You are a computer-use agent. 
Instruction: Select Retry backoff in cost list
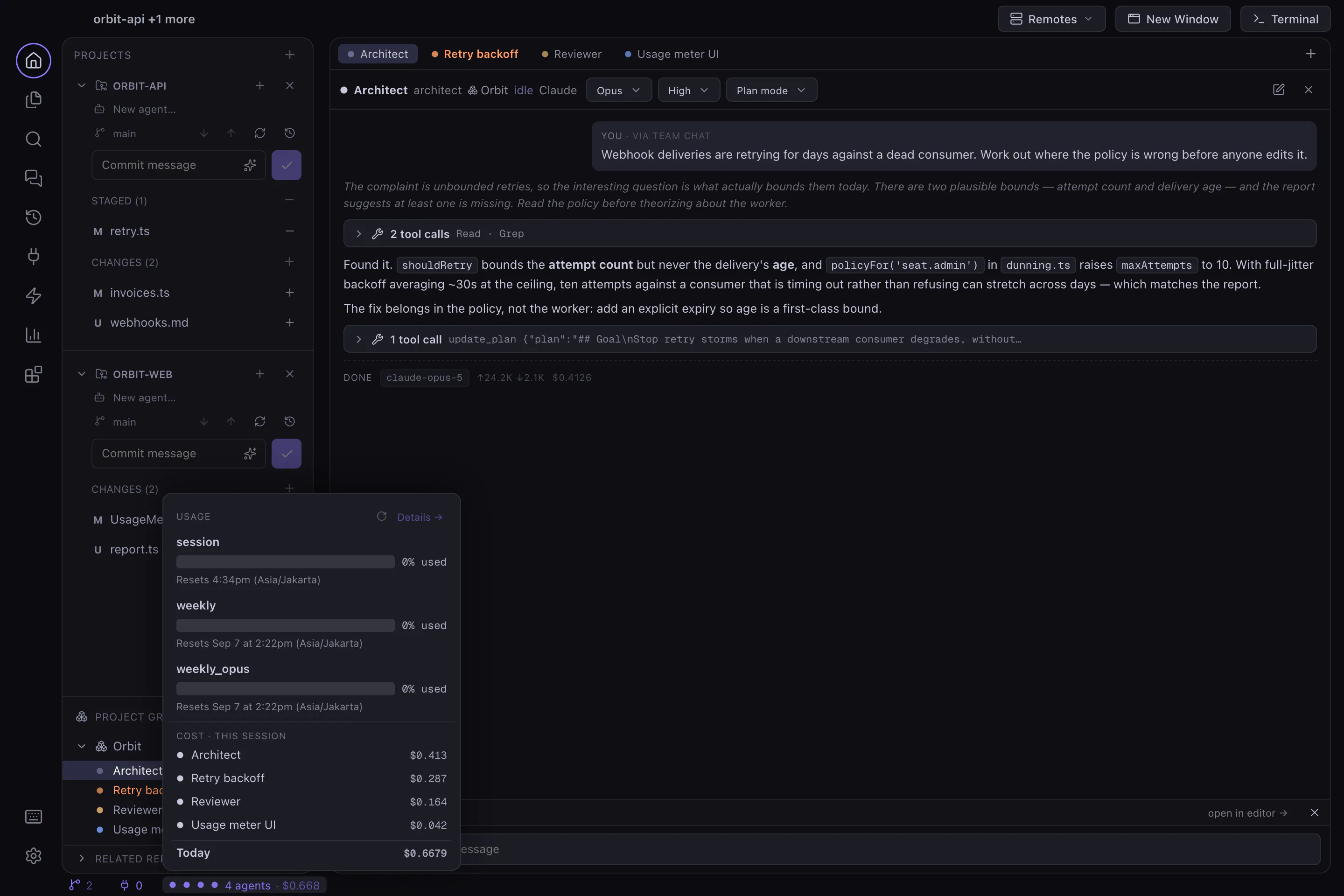tap(311, 778)
